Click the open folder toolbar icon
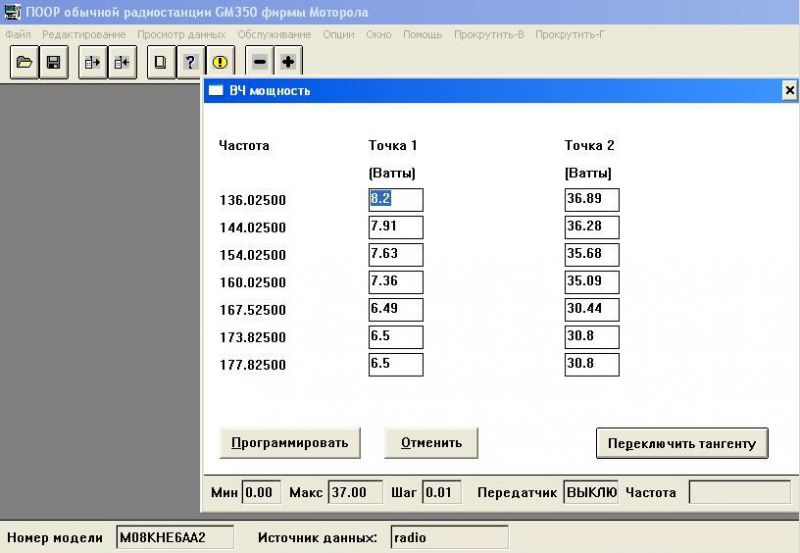 click(24, 62)
